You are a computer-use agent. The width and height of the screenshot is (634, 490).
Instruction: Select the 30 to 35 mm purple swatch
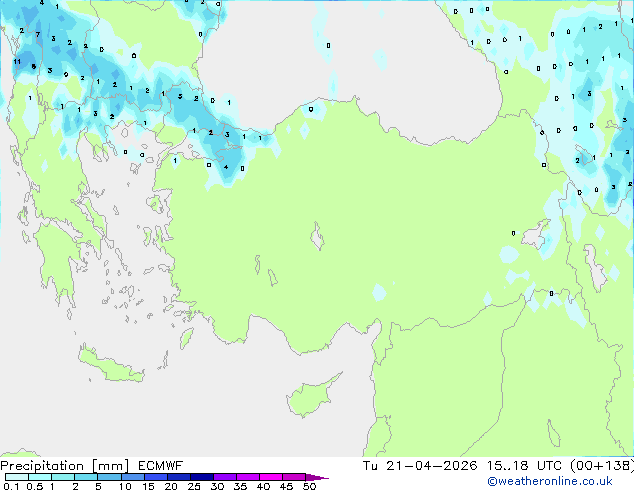coord(224,477)
